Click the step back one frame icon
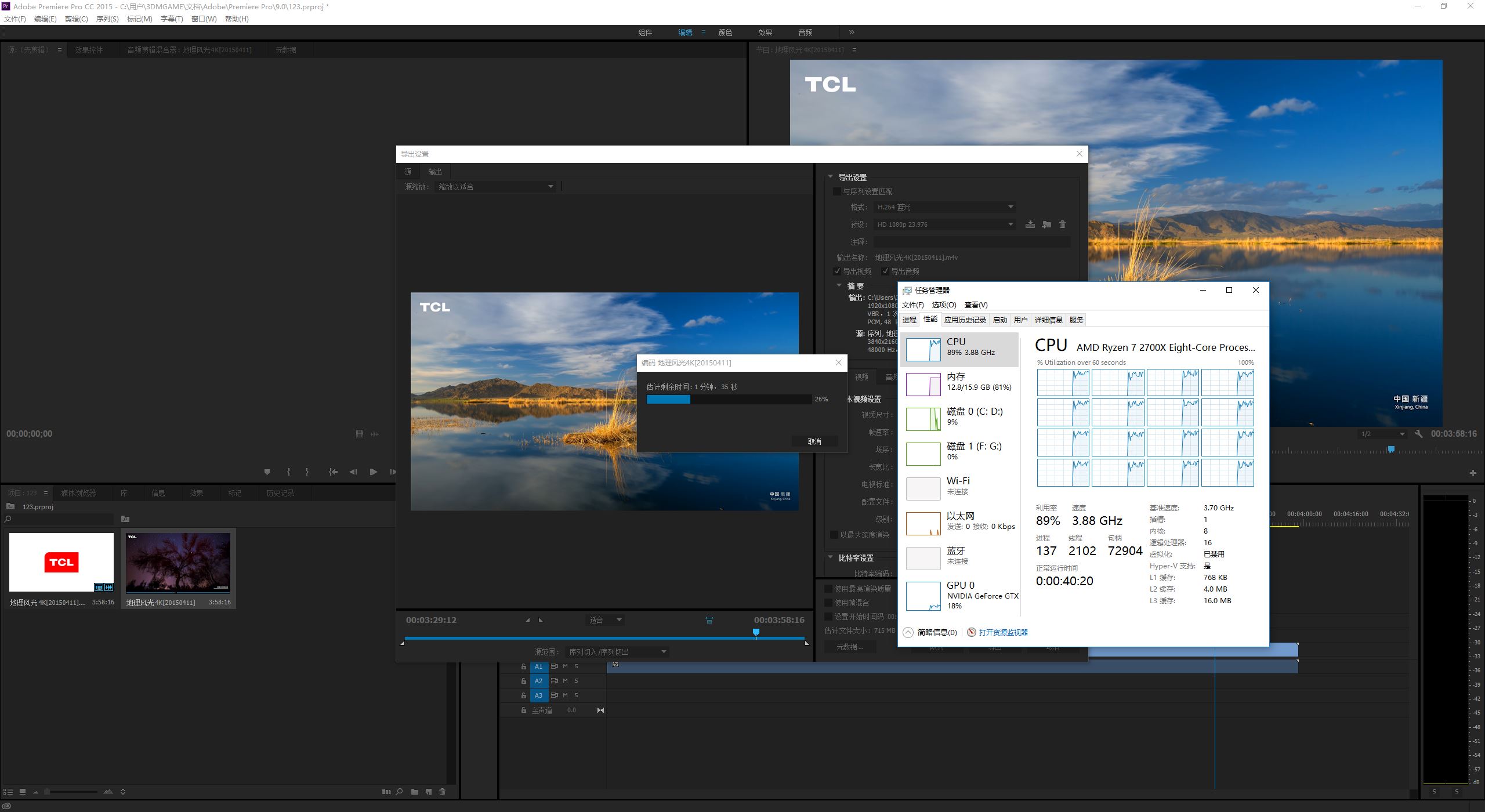 tap(353, 472)
